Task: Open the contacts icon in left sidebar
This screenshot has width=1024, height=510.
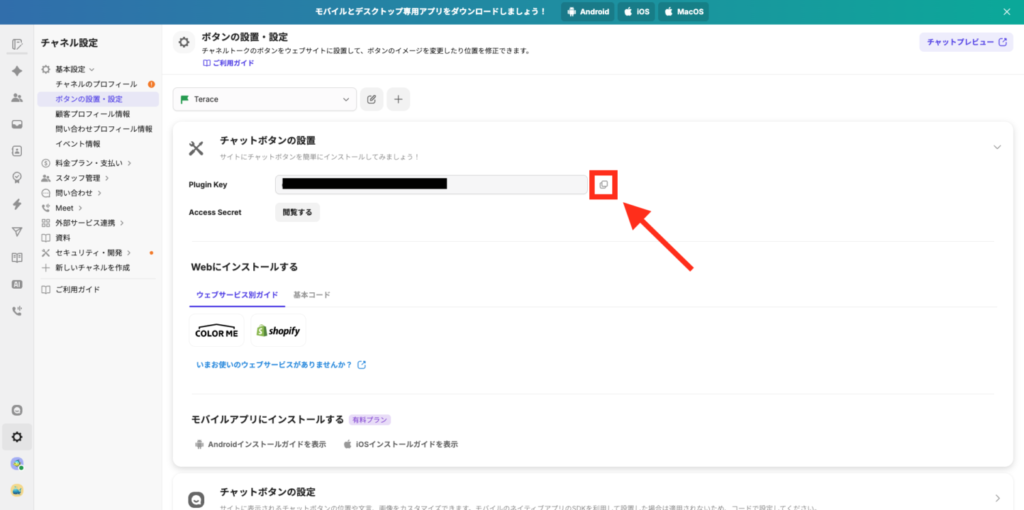Action: pyautogui.click(x=17, y=151)
